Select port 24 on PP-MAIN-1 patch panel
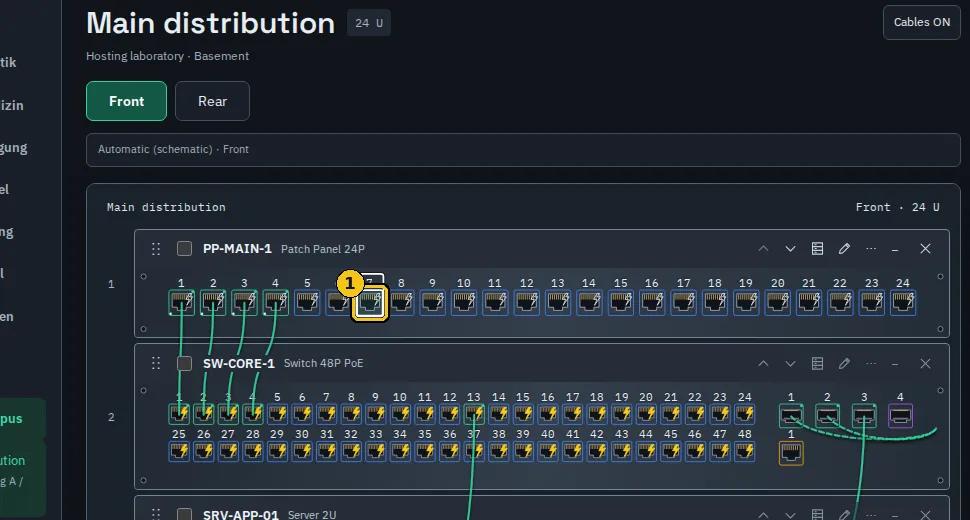 coord(903,303)
